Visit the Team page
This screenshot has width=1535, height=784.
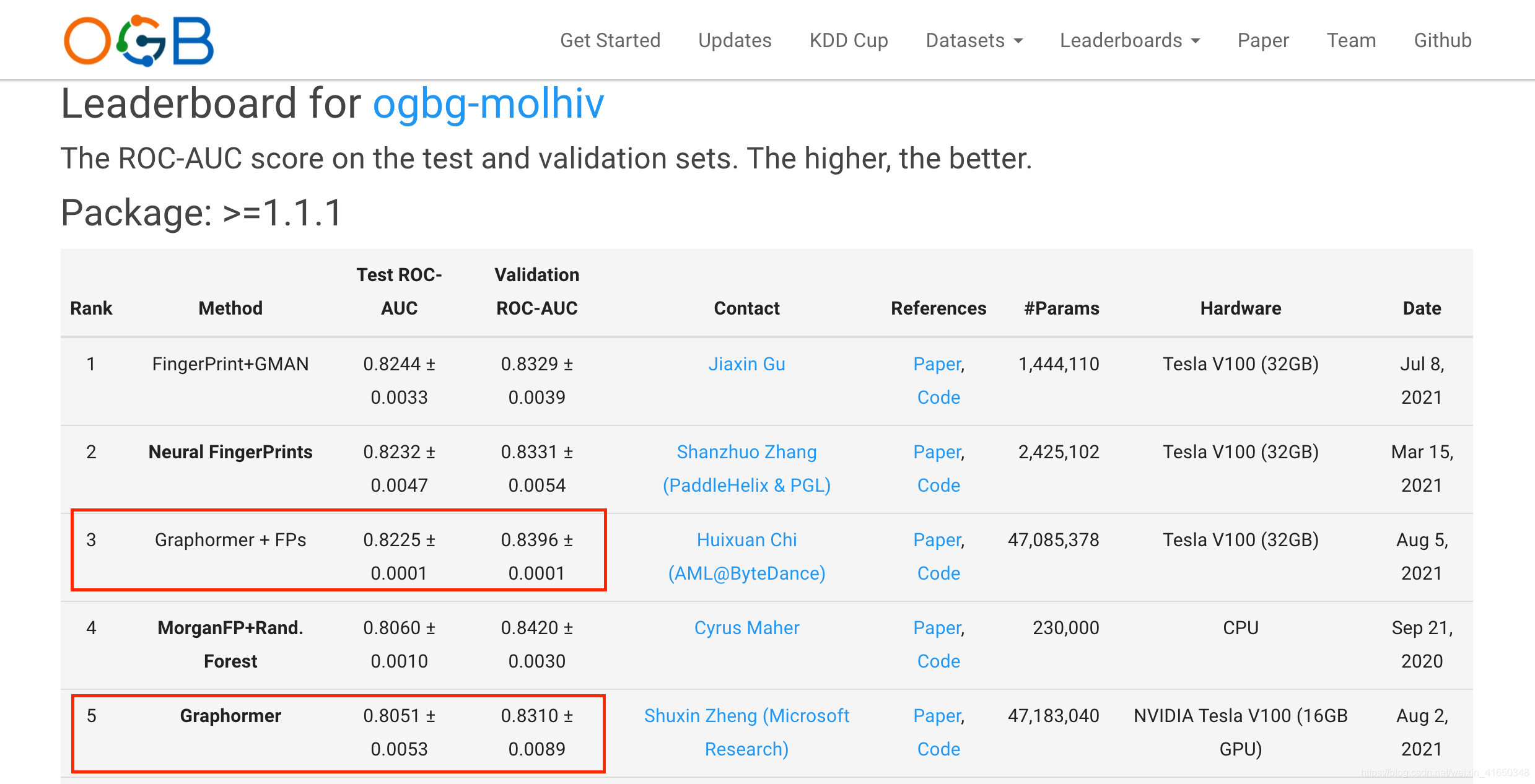1351,40
